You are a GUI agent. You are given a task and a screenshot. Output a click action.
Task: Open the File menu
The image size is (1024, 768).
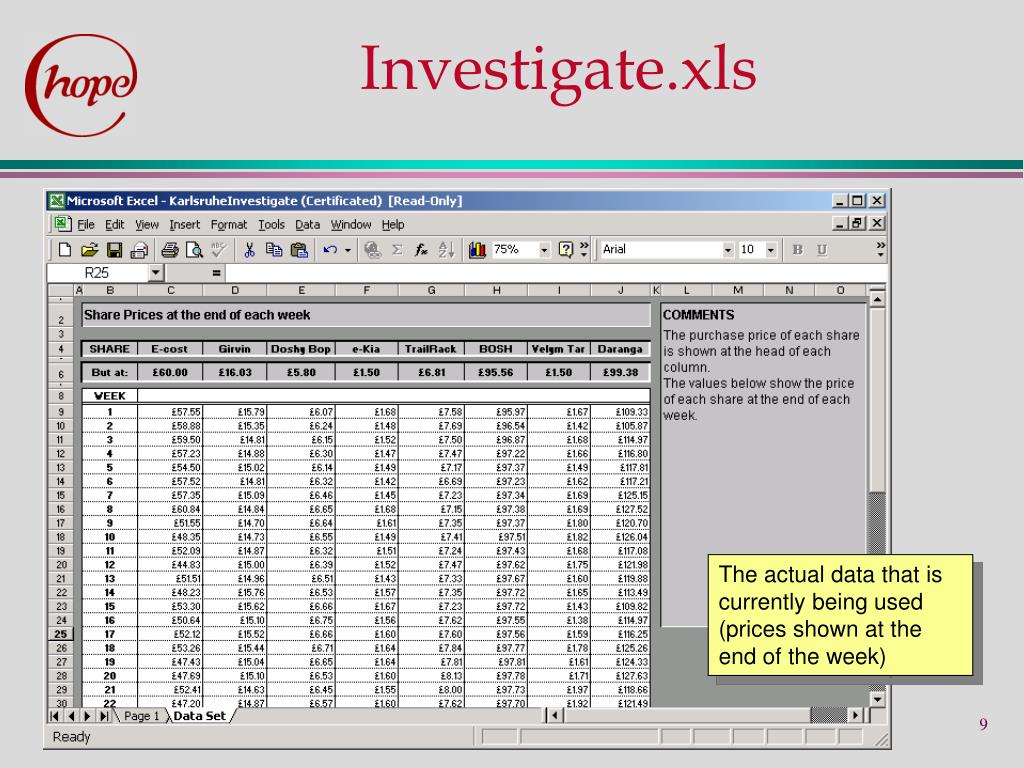click(86, 225)
